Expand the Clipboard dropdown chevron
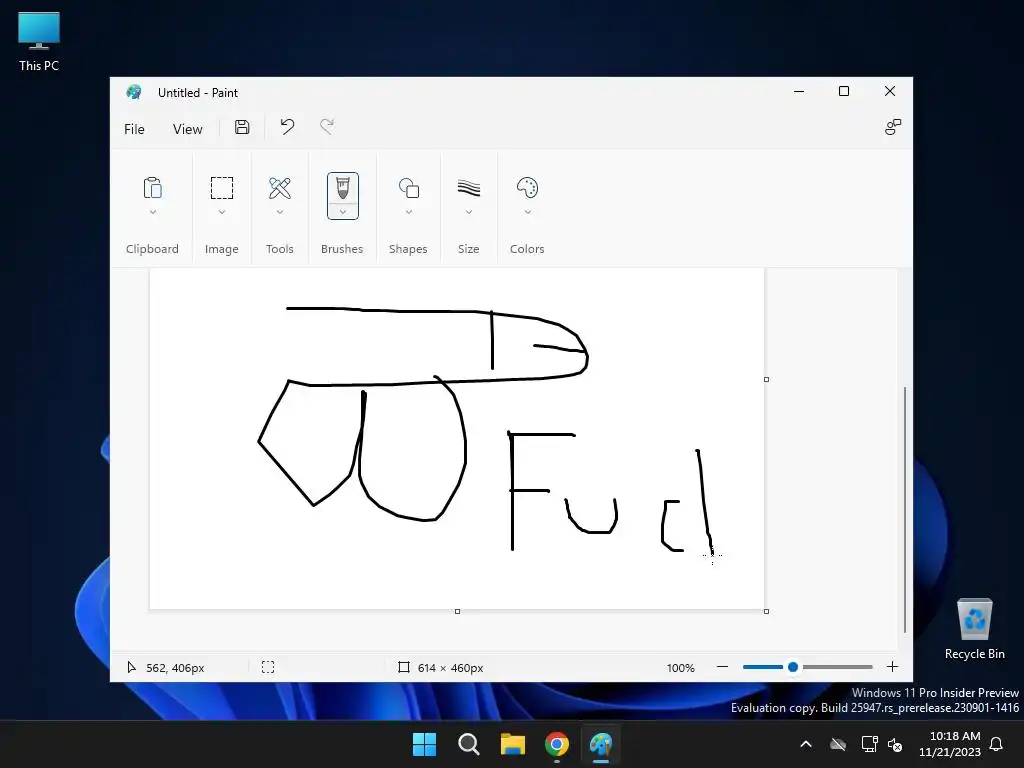 (x=152, y=212)
